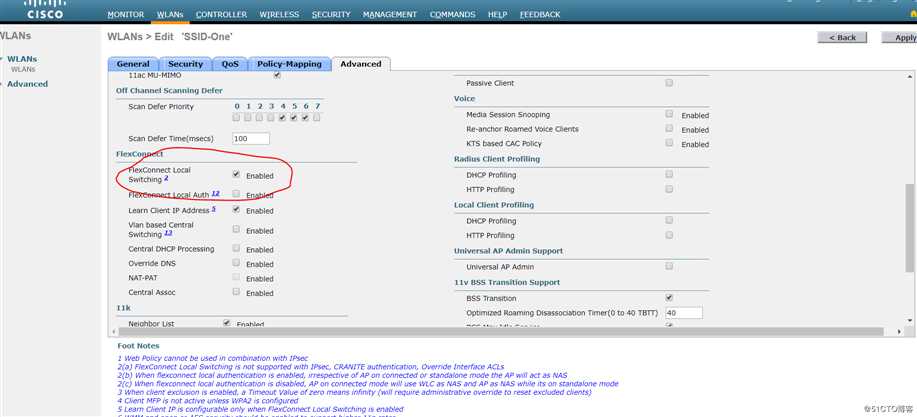Click the horizontal scrollbar right arrow
Image resolution: width=917 pixels, height=417 pixels.
(x=899, y=332)
